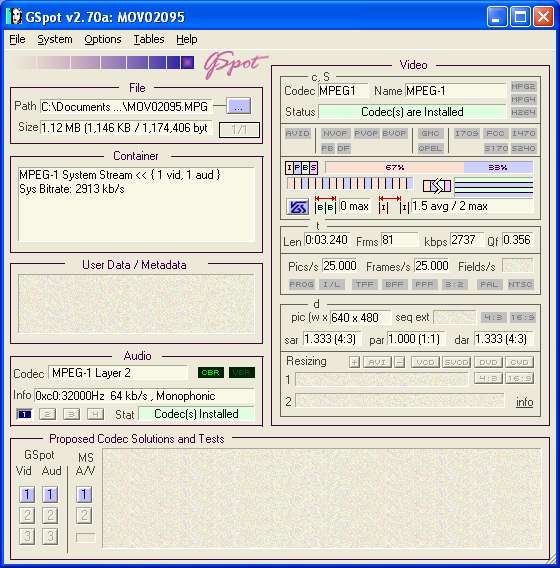560x568 pixels.
Task: Click the blue VGS logo button
Action: [x=297, y=207]
